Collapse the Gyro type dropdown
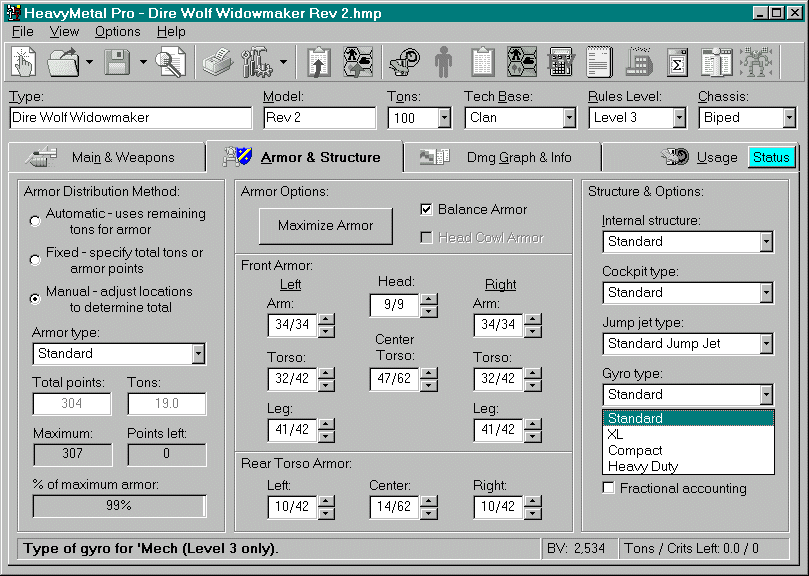 pos(766,395)
